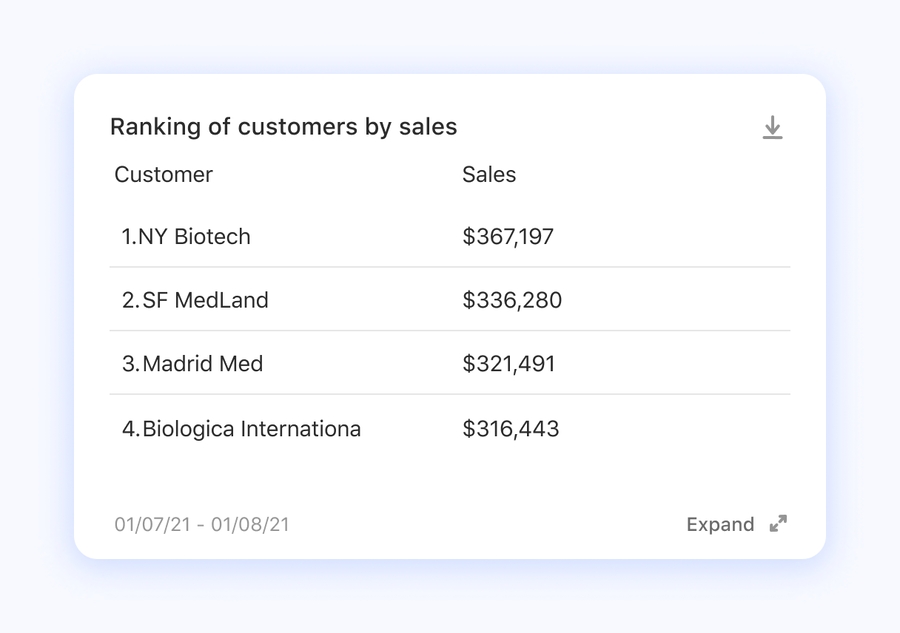Click rank number 1 before NY Biotech

pyautogui.click(x=127, y=237)
